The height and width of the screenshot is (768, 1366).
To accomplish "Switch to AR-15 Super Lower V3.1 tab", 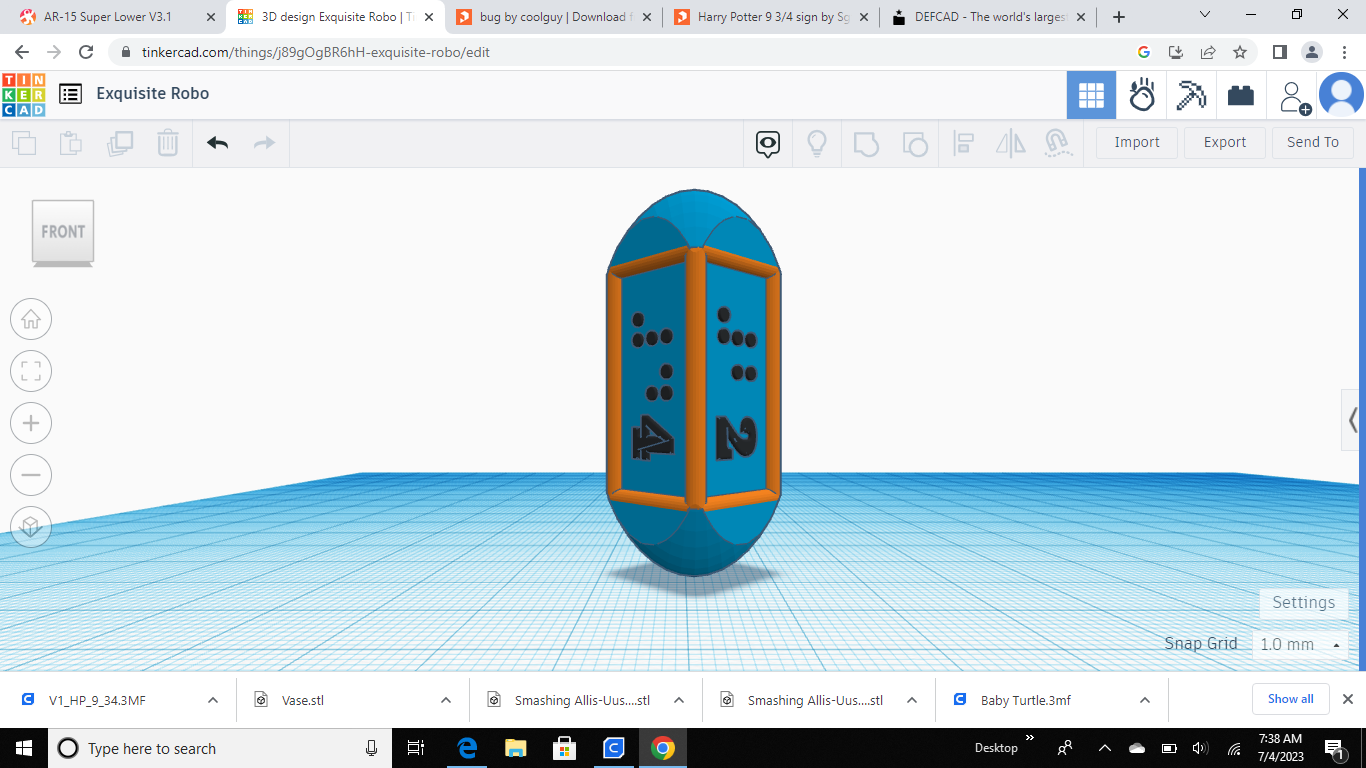I will coord(116,17).
